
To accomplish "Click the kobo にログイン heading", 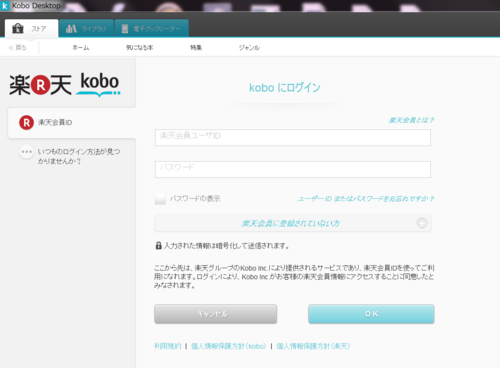I will click(285, 88).
